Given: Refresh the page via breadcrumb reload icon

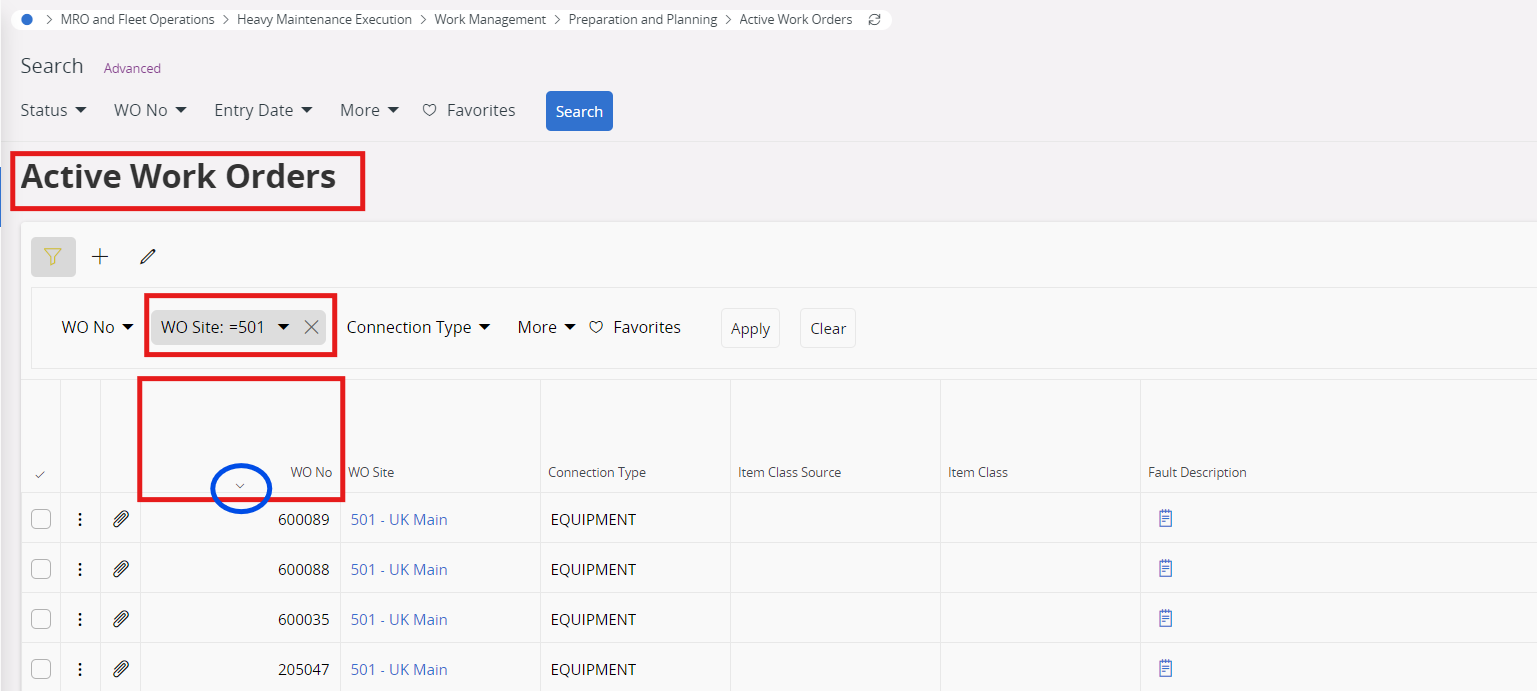Looking at the screenshot, I should [875, 19].
